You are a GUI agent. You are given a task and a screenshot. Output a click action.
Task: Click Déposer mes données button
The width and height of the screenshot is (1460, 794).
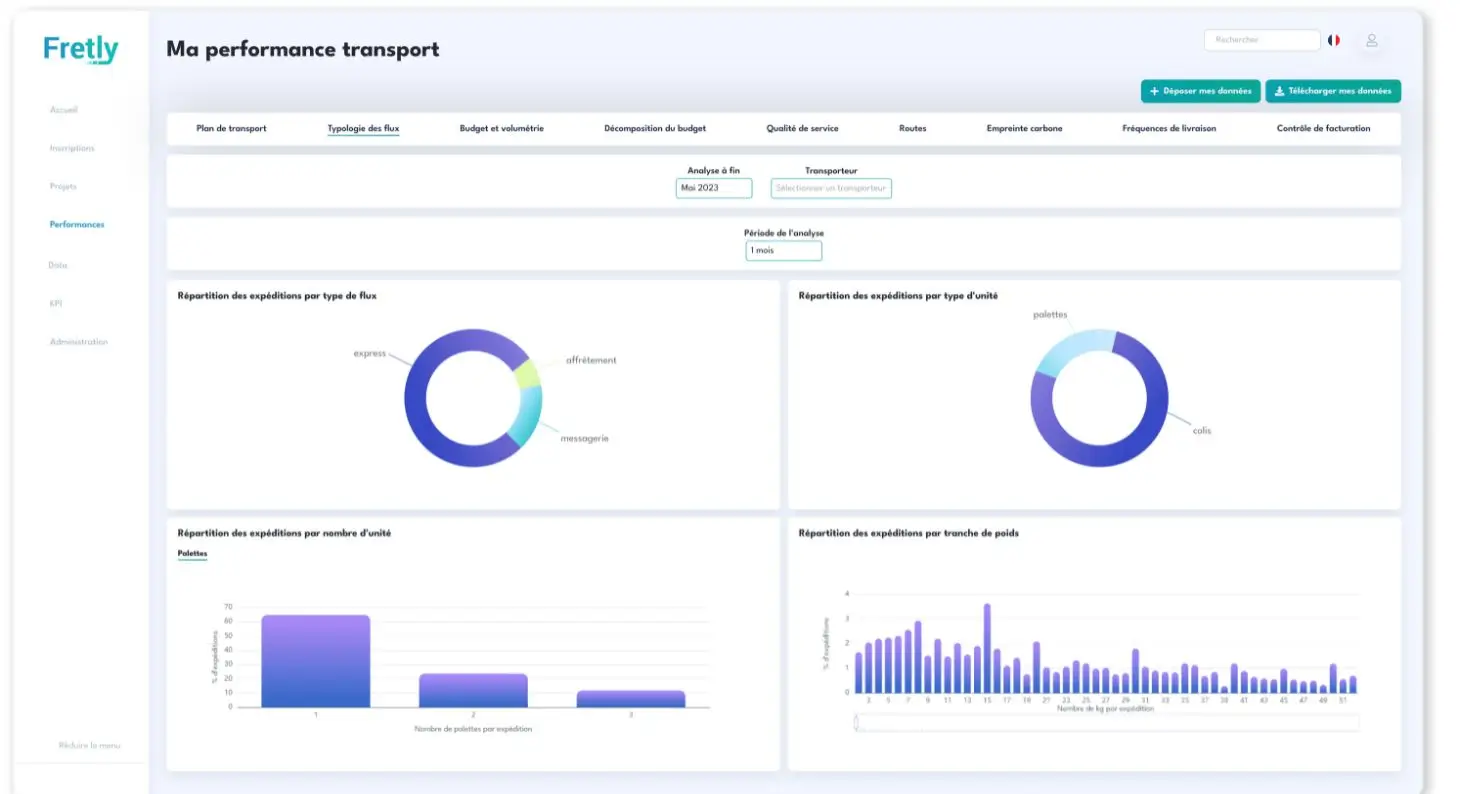[x=1199, y=91]
